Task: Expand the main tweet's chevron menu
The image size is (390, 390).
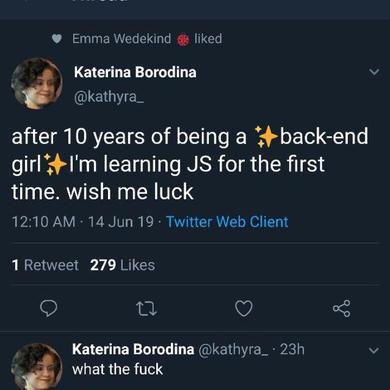Action: (375, 72)
